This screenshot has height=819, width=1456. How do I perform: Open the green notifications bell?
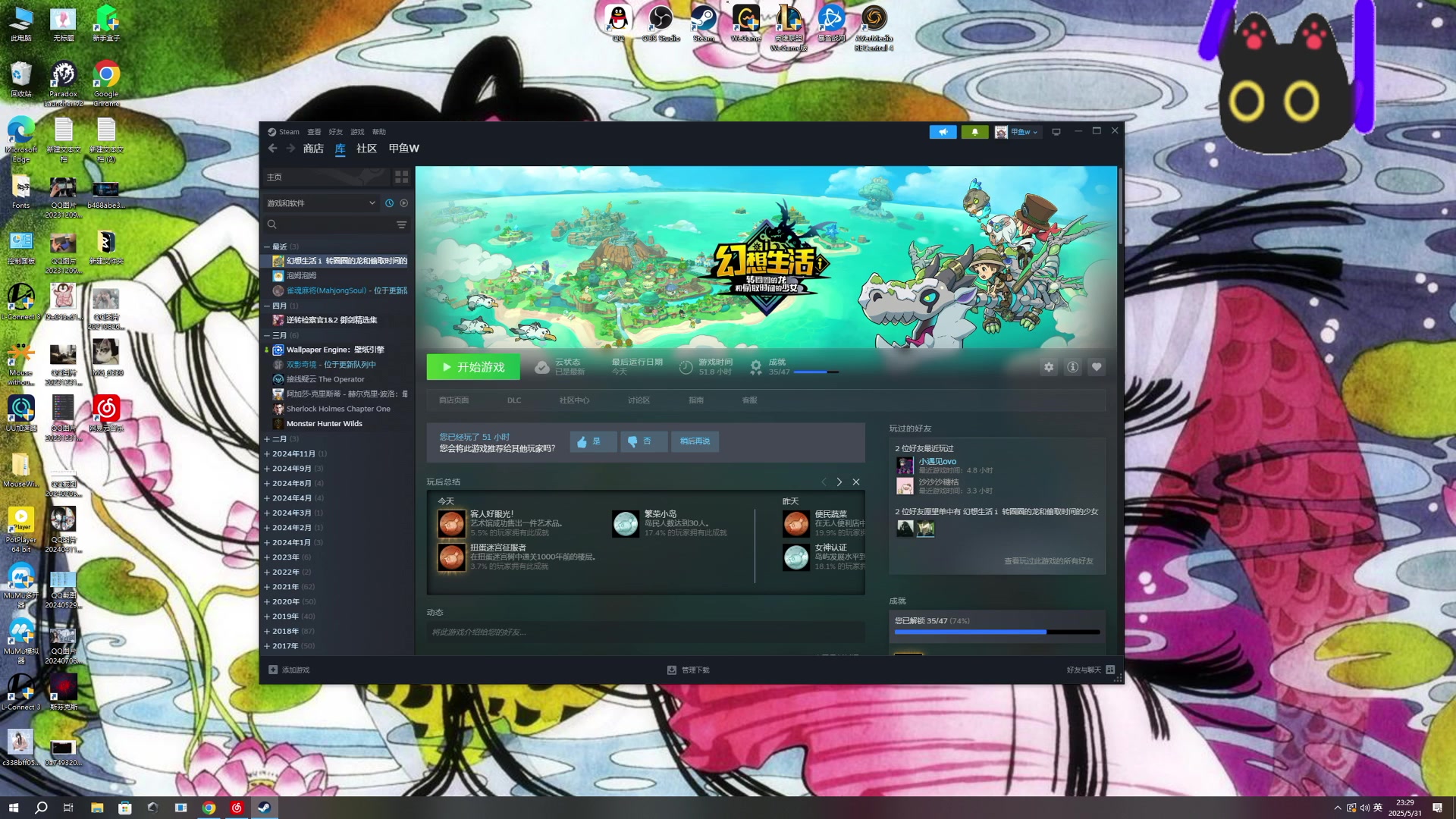974,132
